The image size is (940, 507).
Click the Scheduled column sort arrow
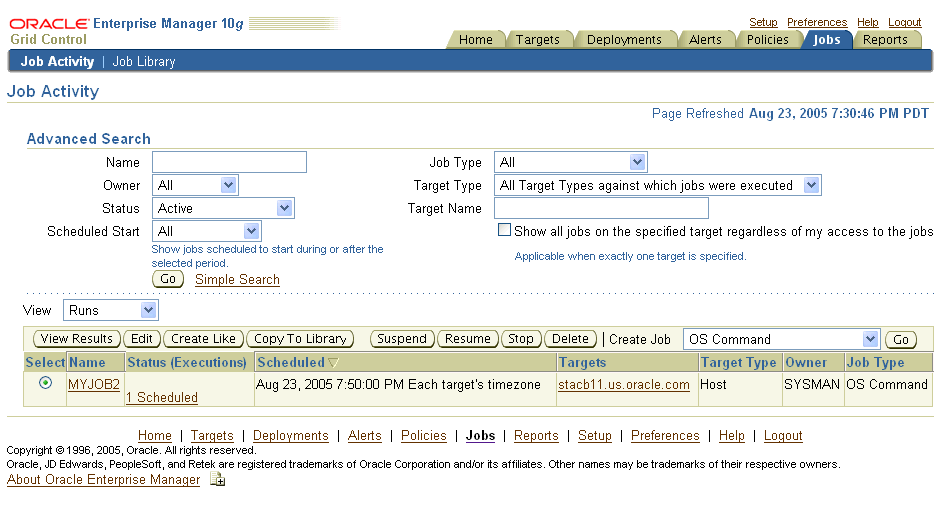point(334,363)
